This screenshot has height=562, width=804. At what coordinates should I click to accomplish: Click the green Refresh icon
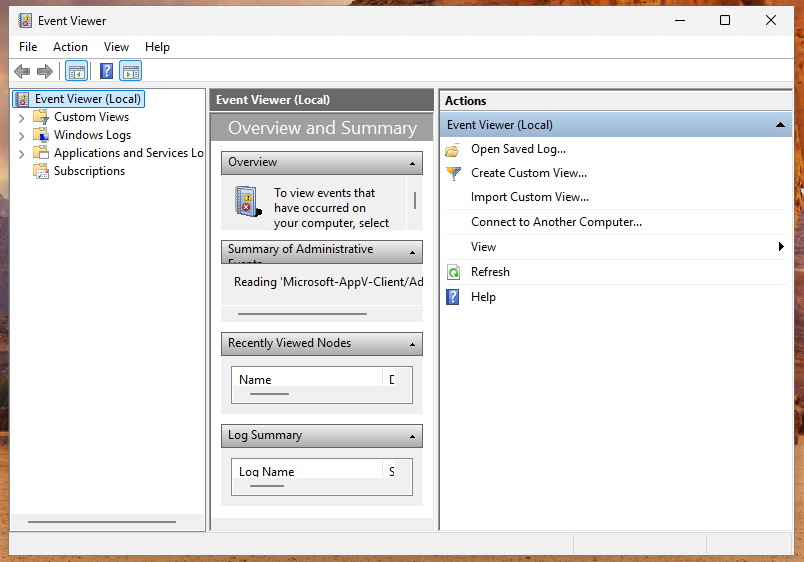click(453, 272)
